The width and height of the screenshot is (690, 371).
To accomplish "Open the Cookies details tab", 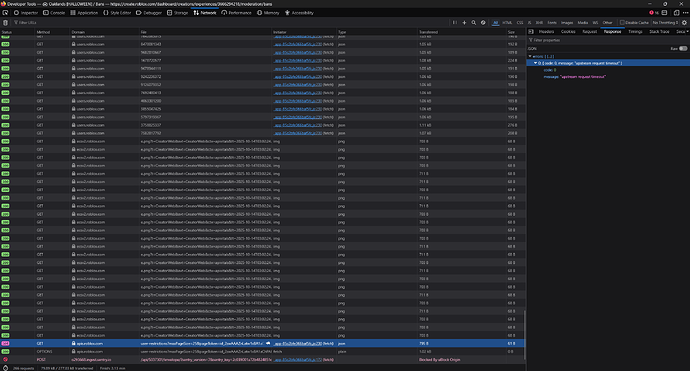I will click(x=568, y=32).
